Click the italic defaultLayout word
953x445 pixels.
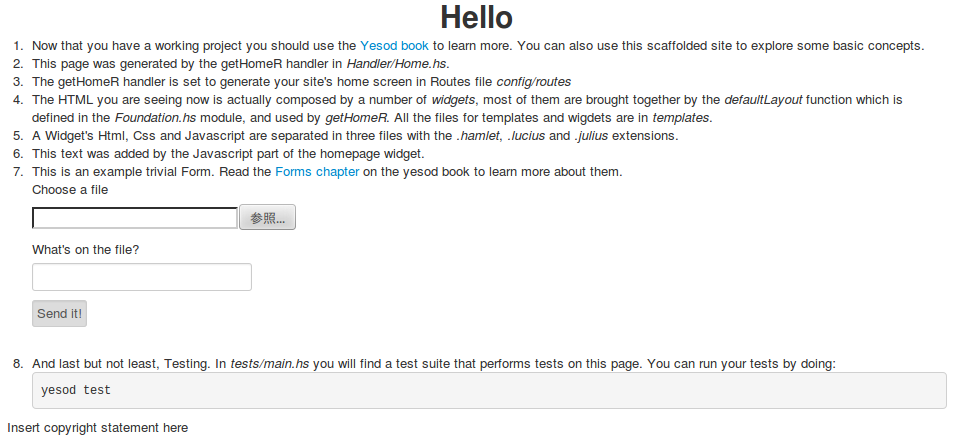coord(763,99)
